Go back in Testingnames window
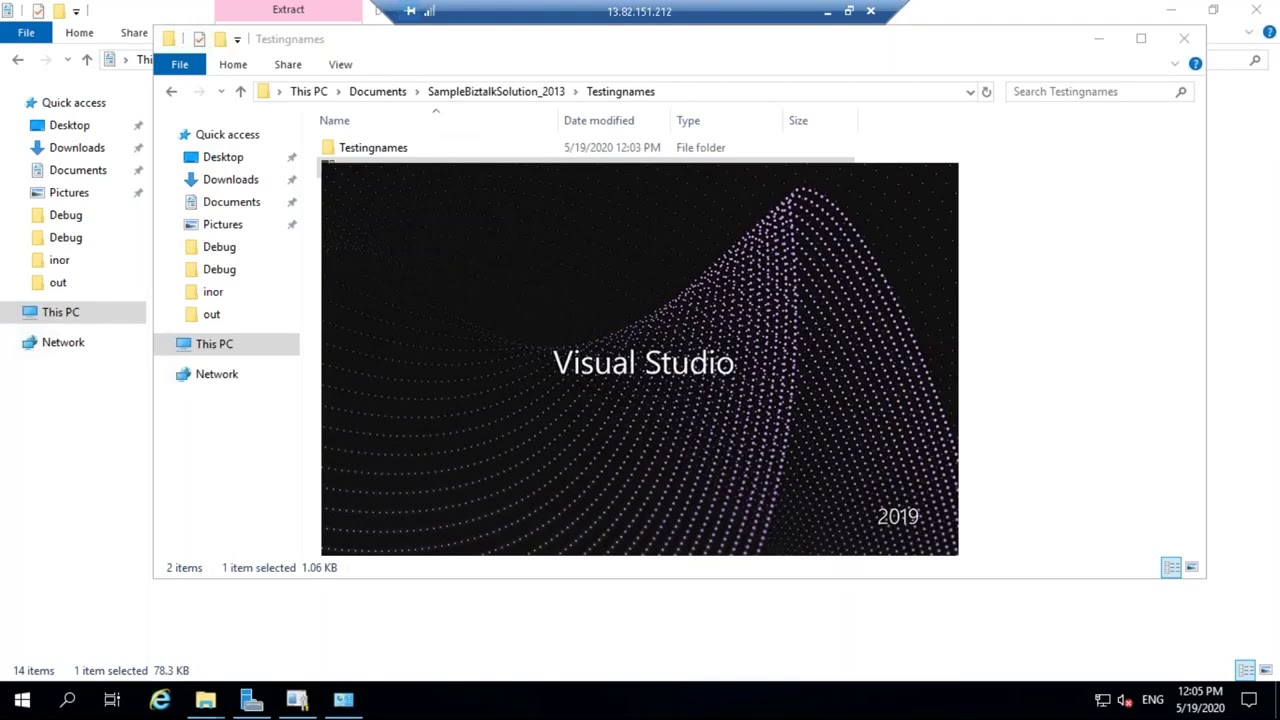1280x720 pixels. pyautogui.click(x=171, y=91)
